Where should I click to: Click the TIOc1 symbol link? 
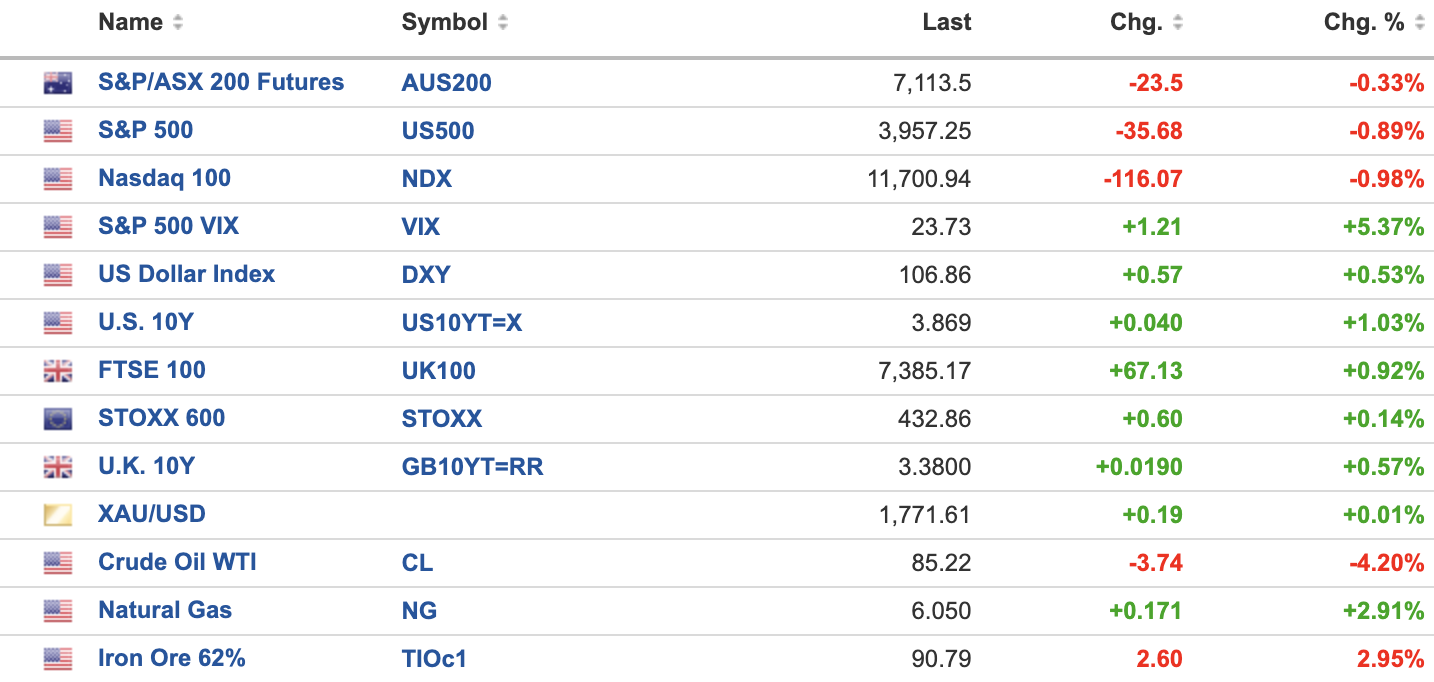434,658
